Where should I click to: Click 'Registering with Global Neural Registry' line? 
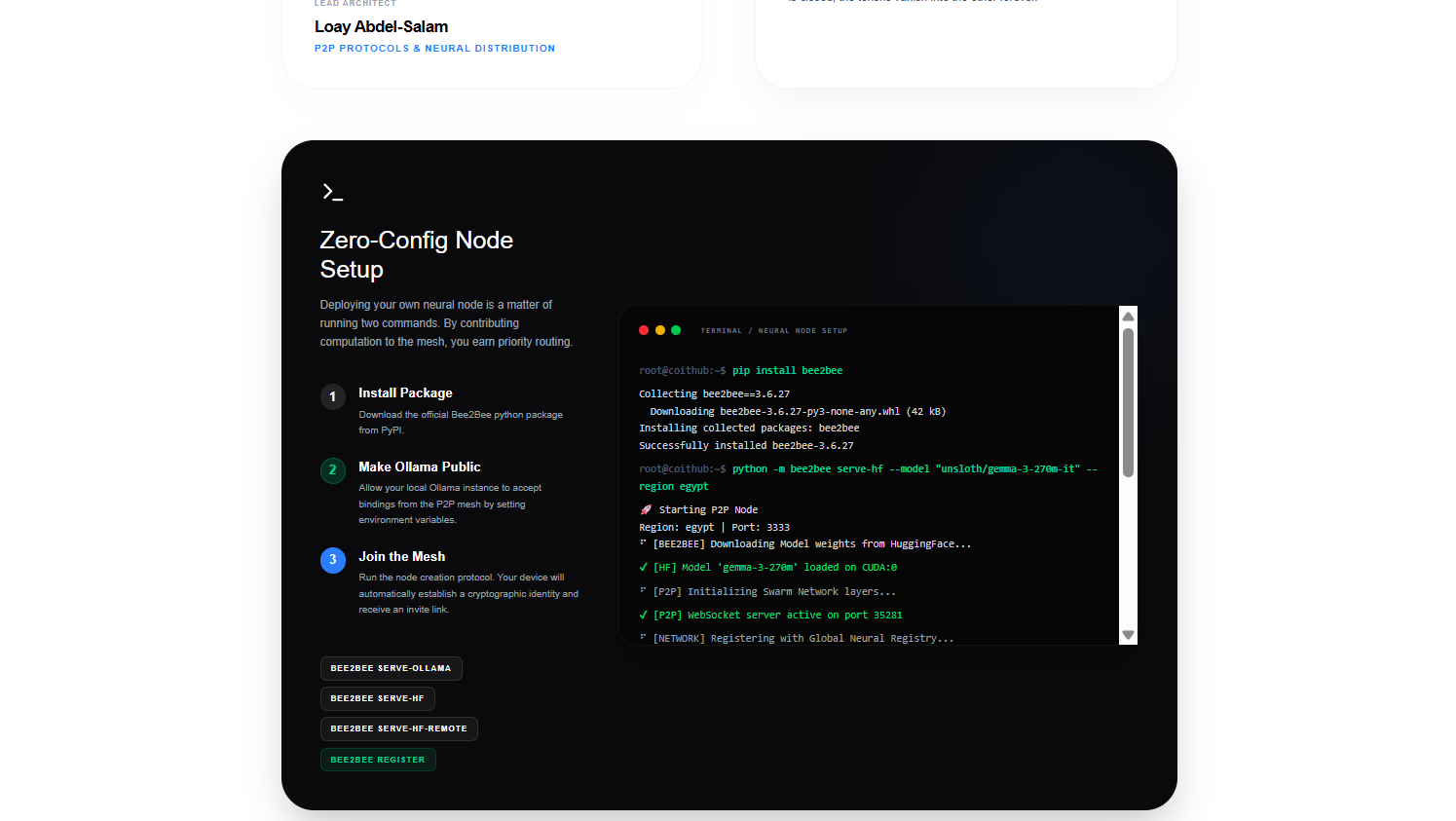(797, 639)
